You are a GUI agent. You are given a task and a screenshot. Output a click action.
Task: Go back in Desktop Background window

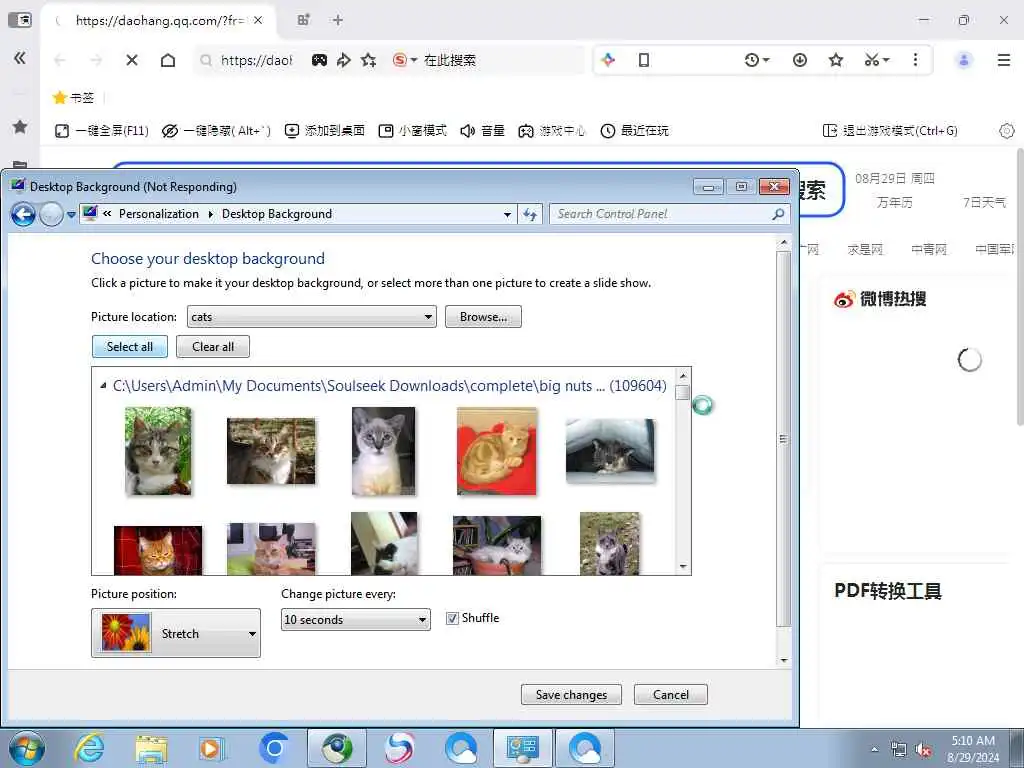tap(24, 214)
